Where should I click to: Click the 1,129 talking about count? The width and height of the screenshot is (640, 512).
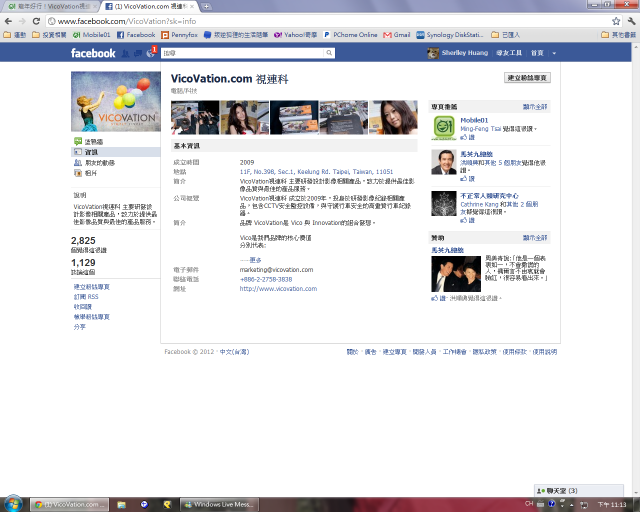click(x=83, y=263)
